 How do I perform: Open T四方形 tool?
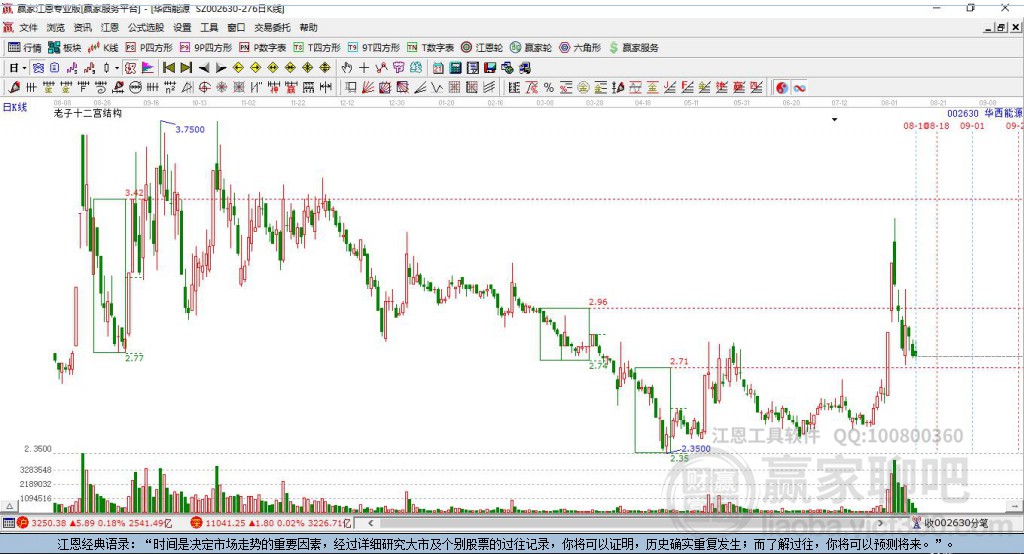pyautogui.click(x=317, y=48)
